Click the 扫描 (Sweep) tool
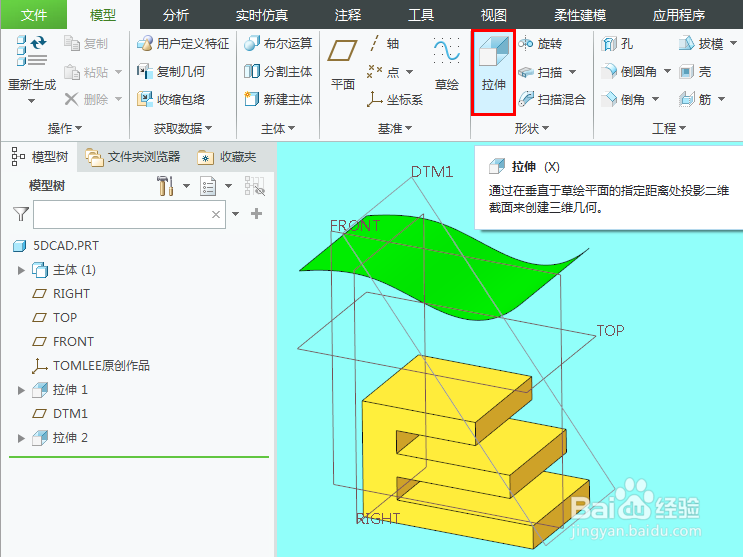This screenshot has width=743, height=557. pos(540,72)
